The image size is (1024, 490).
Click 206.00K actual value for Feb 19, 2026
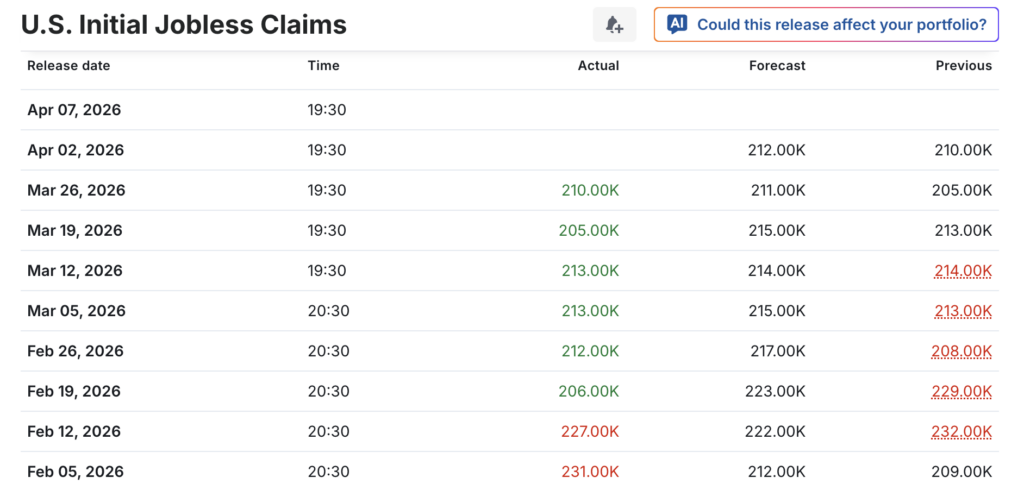coord(589,391)
